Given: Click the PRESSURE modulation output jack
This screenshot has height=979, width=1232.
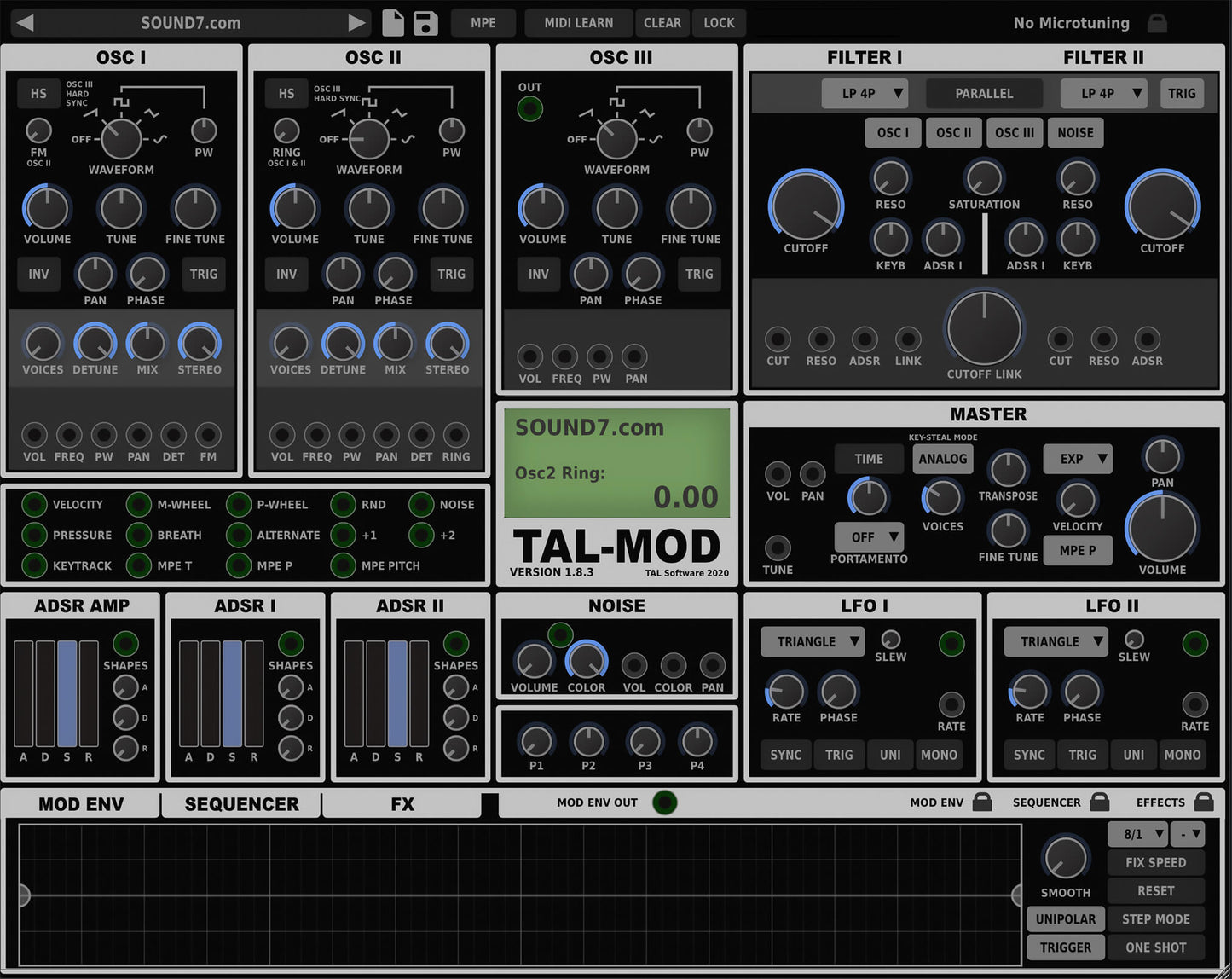Looking at the screenshot, I should 34,535.
